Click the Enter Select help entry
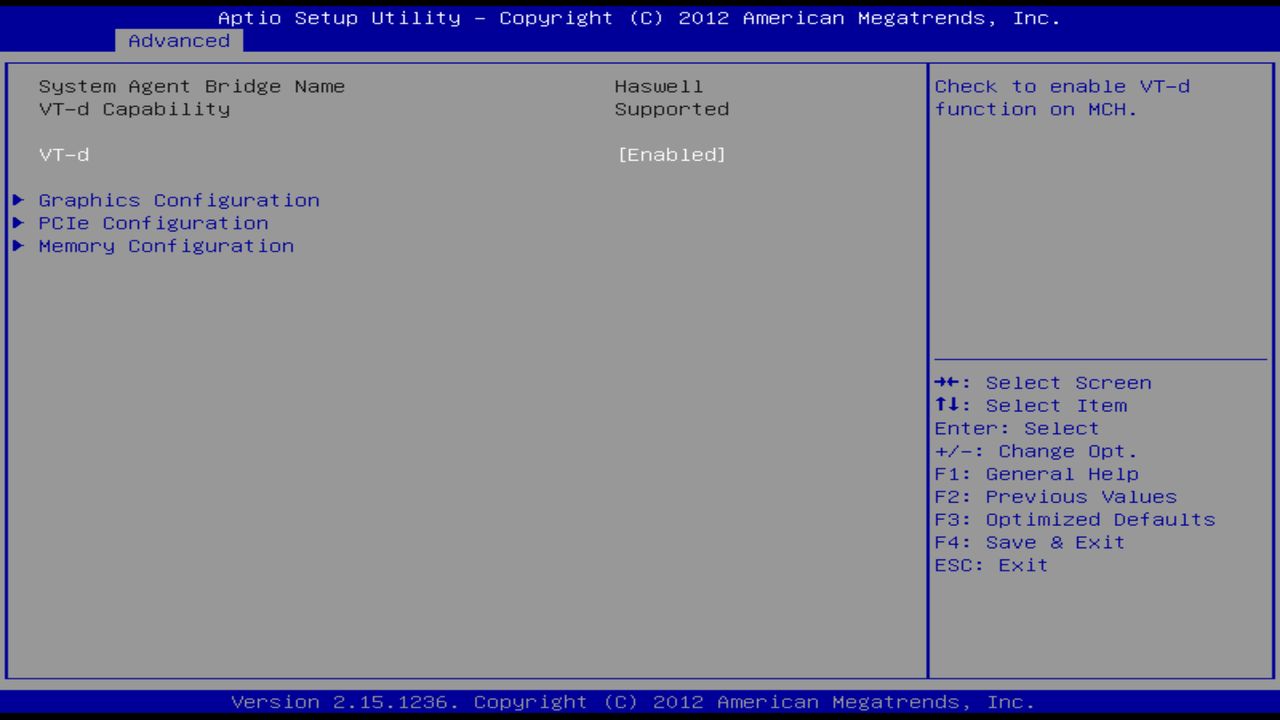 1015,428
